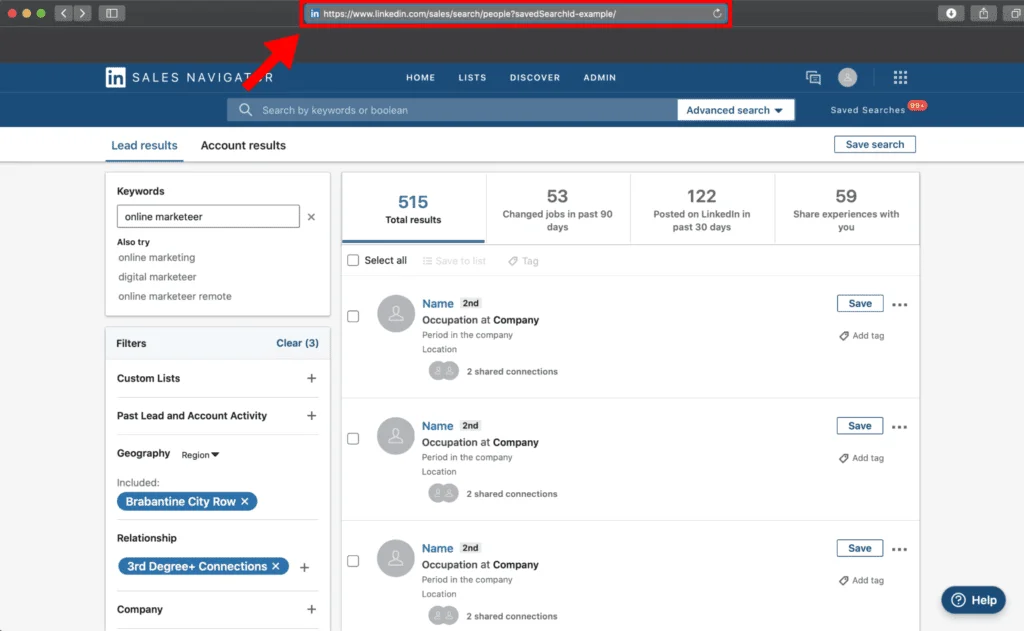This screenshot has height=631, width=1024.
Task: Open the Advanced search dropdown
Action: point(736,109)
